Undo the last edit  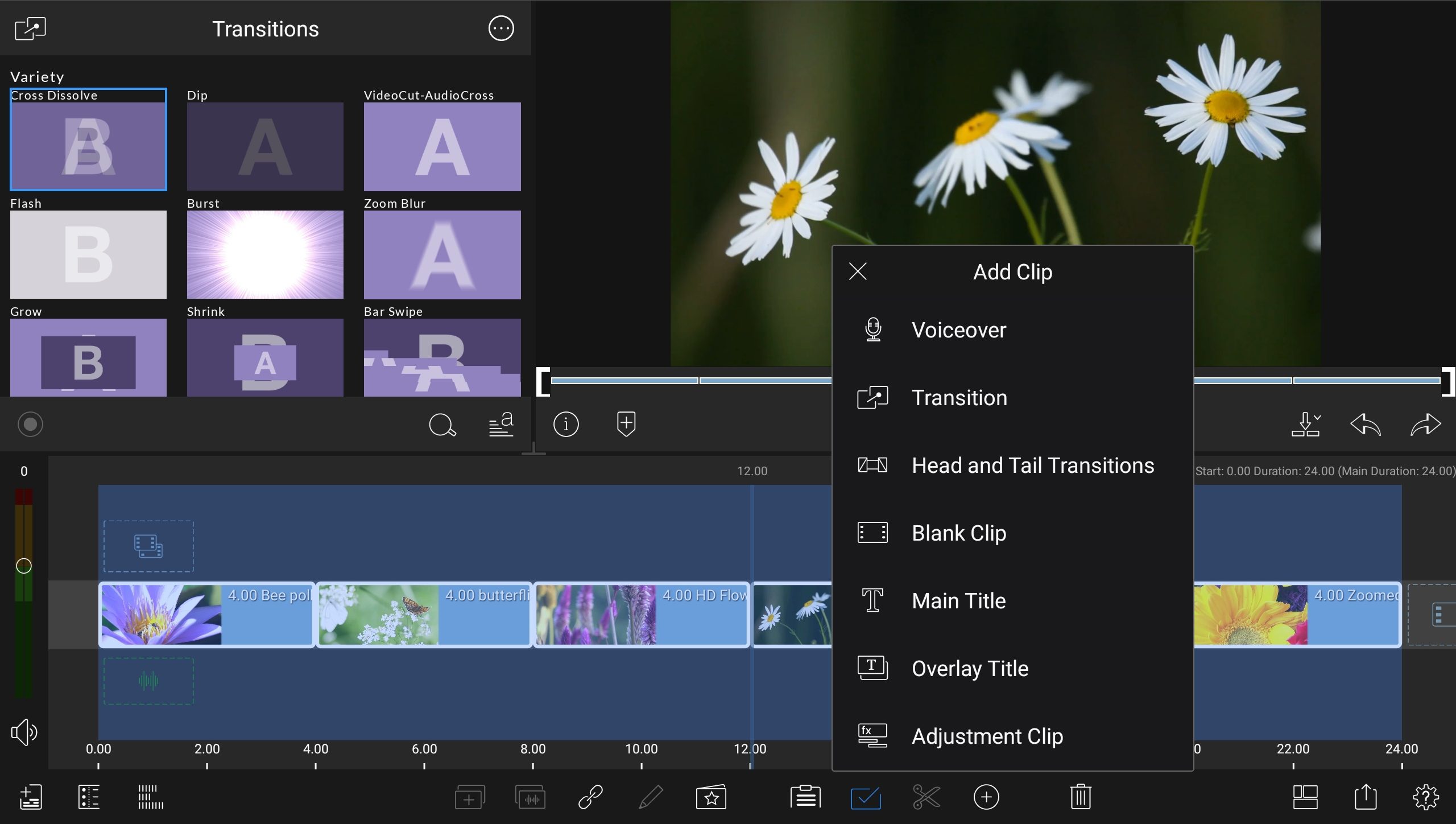(1365, 424)
